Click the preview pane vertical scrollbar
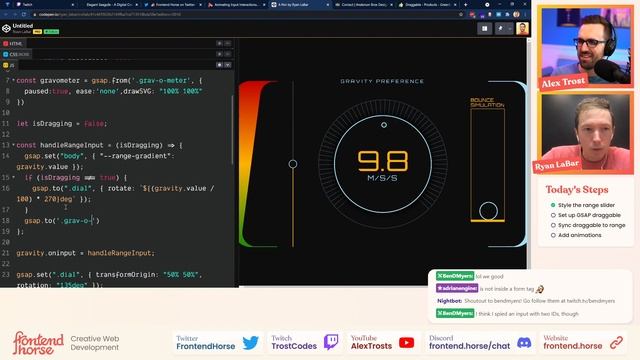The image size is (640, 360). (529, 153)
